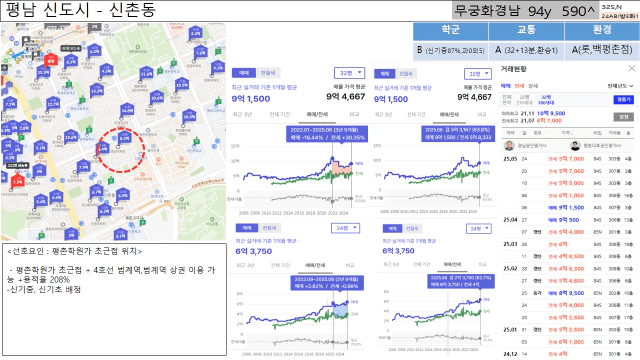Click the blue 평균가 button

click(623, 100)
